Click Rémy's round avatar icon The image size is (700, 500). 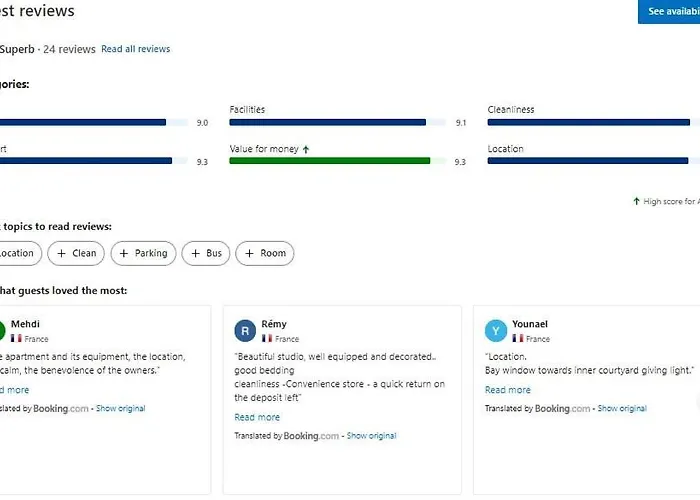(x=245, y=331)
